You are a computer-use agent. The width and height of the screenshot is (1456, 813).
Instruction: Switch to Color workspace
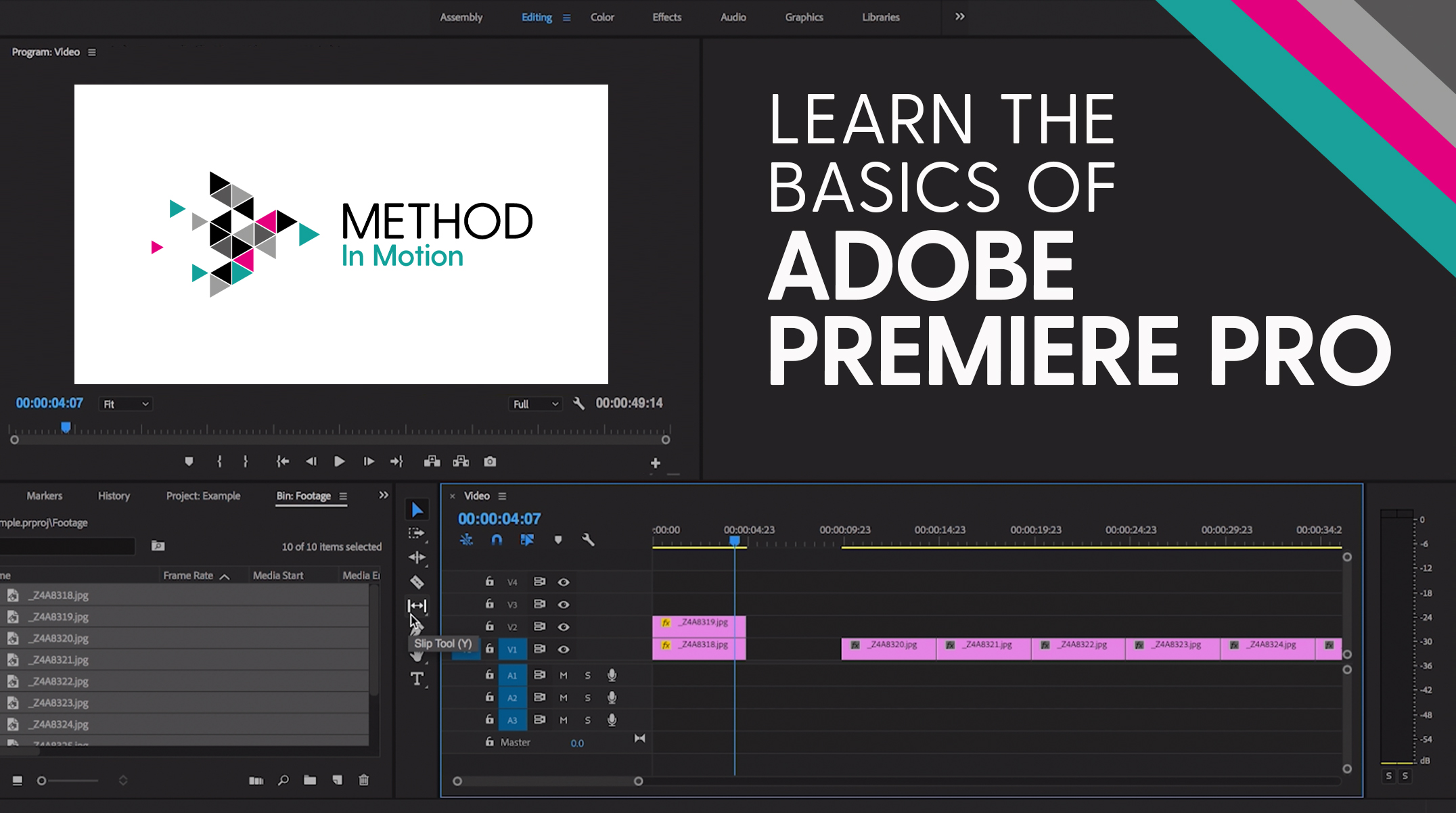pos(602,17)
